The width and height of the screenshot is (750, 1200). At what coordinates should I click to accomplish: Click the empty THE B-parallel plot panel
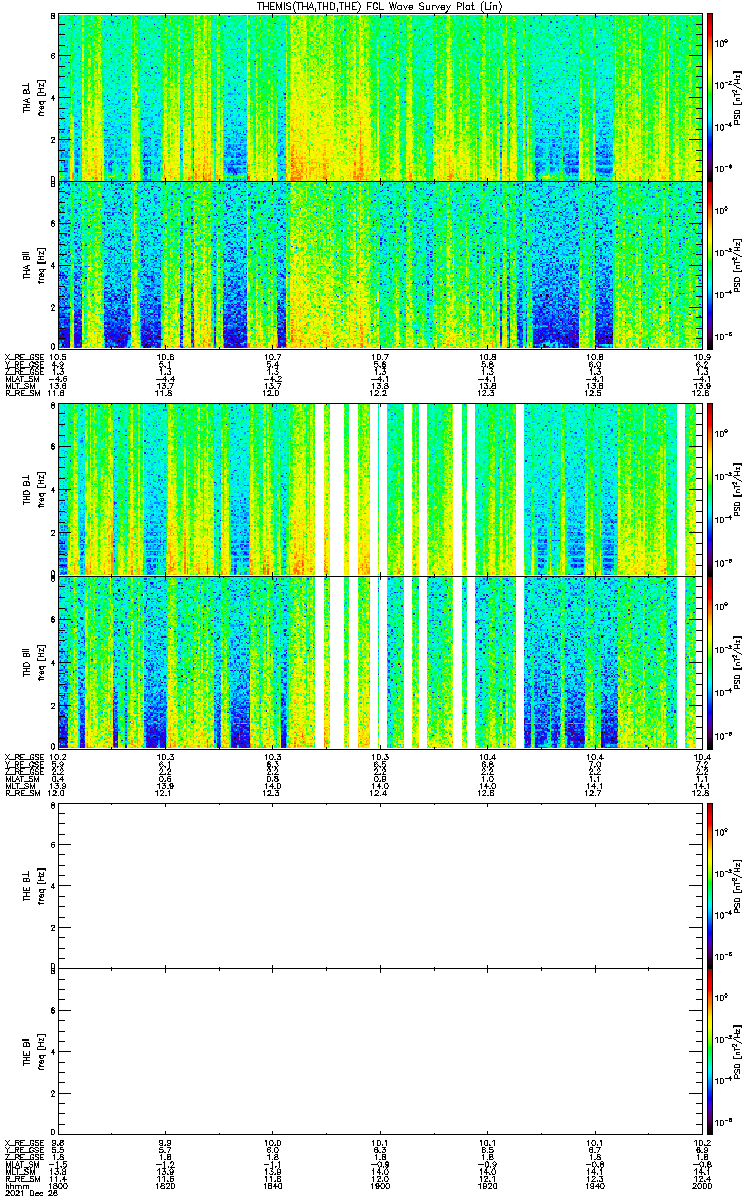point(380,1051)
